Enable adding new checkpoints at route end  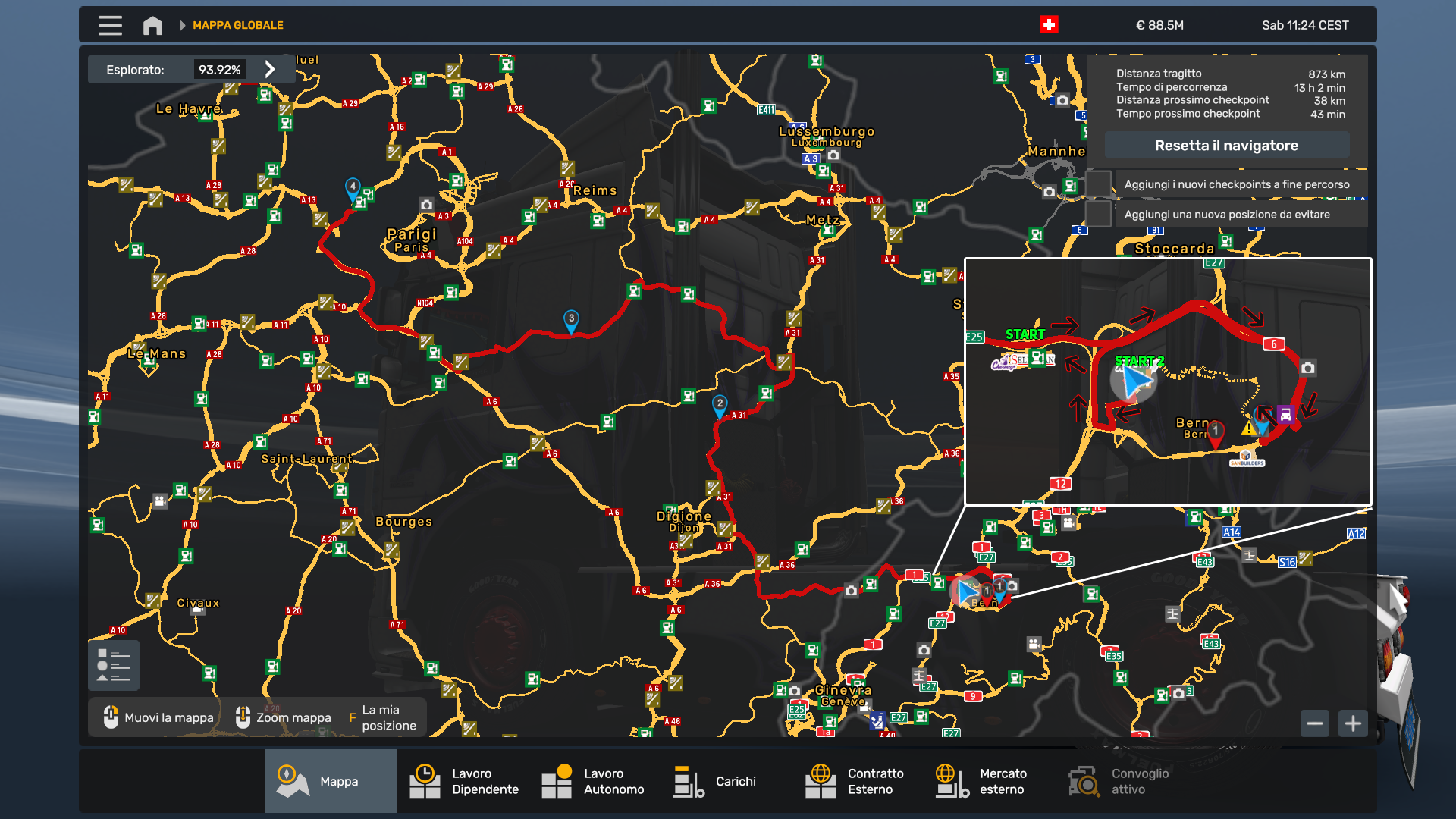tap(1098, 184)
